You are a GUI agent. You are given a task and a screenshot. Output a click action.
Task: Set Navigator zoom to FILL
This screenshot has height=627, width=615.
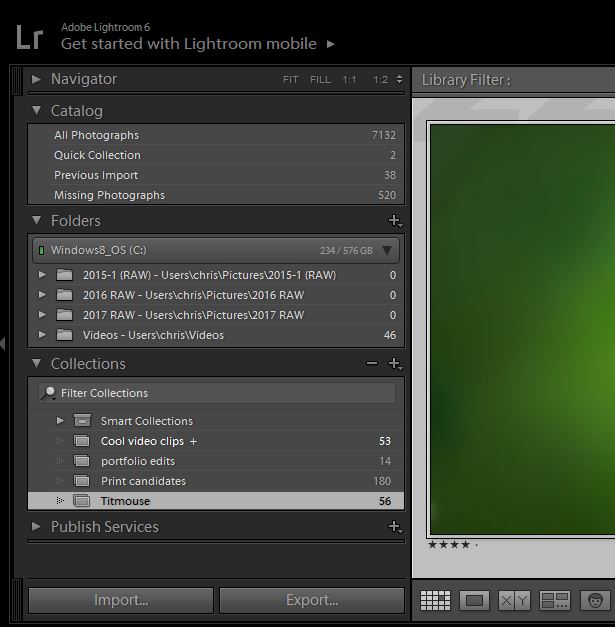coord(320,79)
